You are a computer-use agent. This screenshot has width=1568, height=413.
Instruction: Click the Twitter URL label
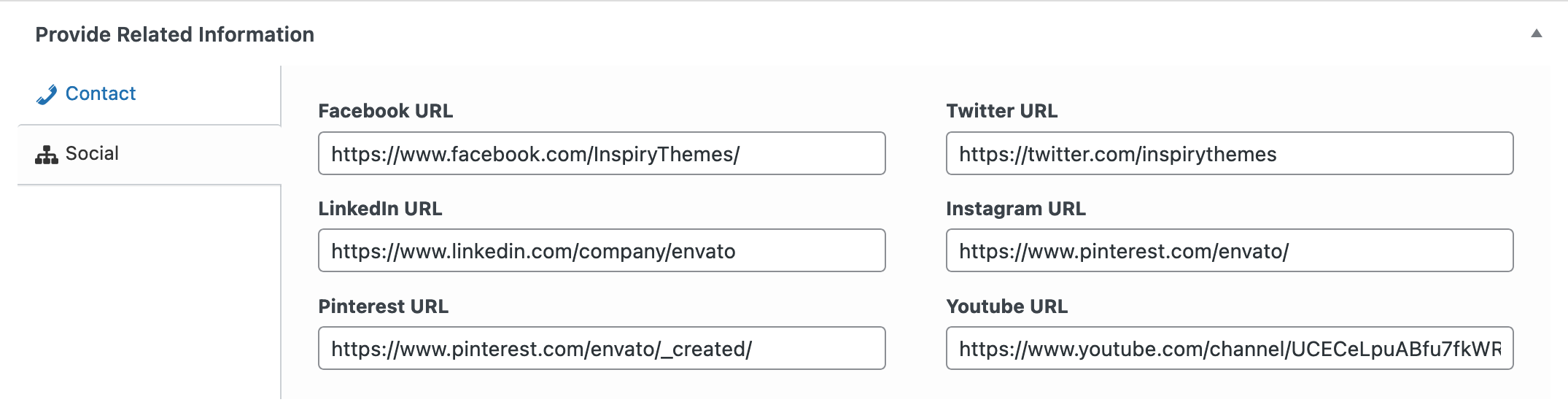(x=1002, y=111)
